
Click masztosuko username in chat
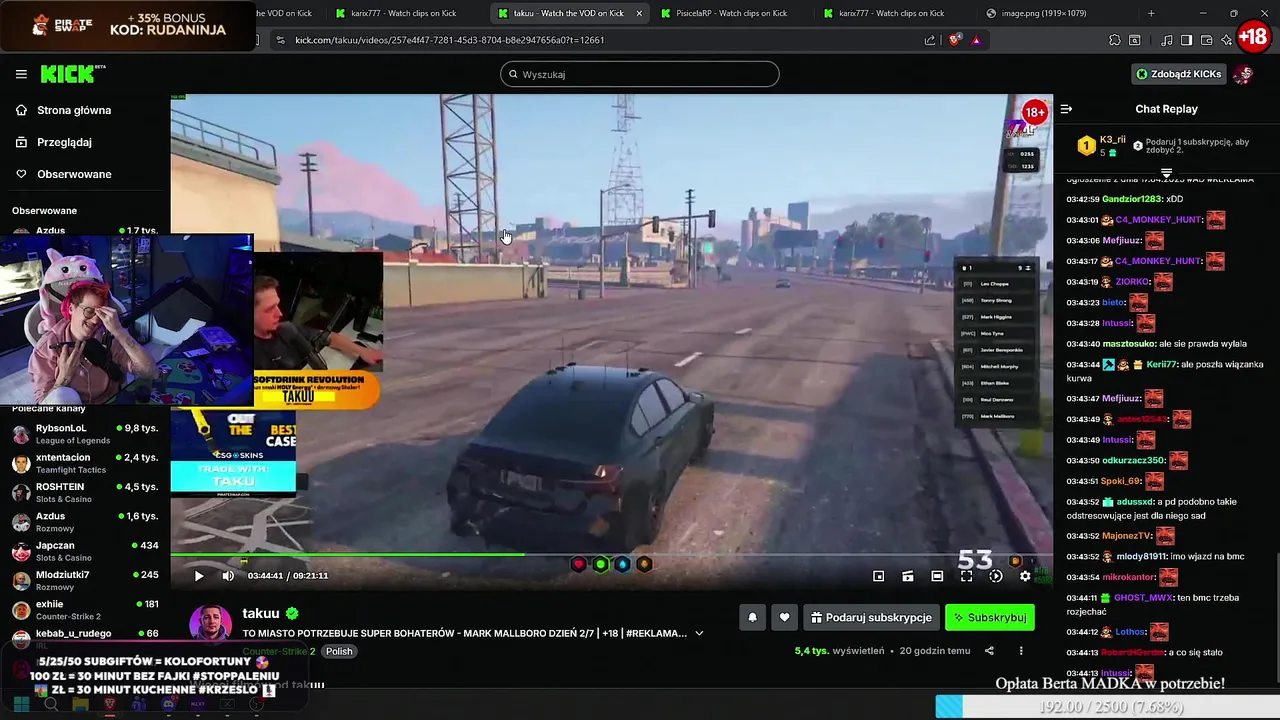pos(1129,344)
